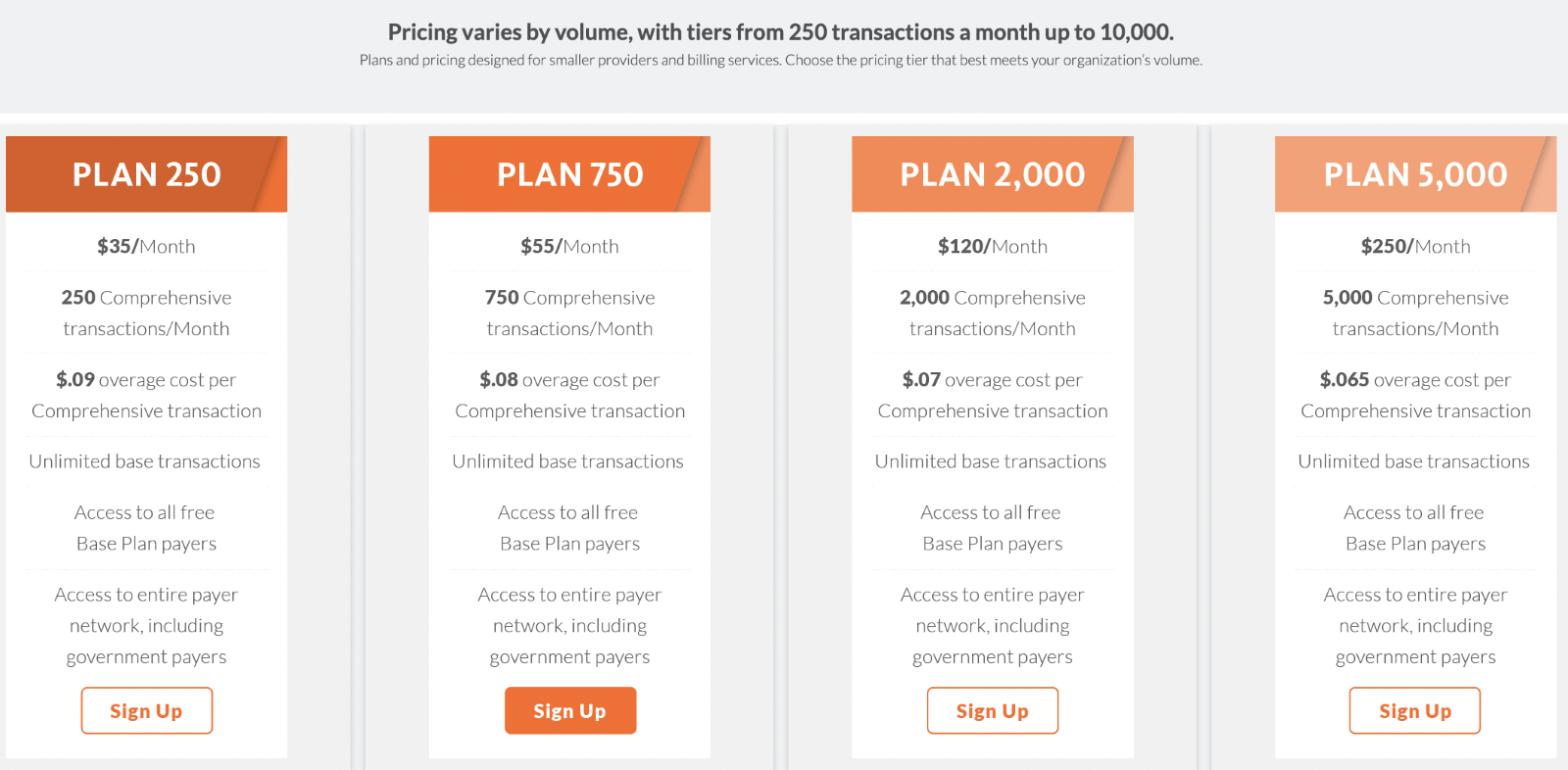Click the $.09 overage cost line
The width and height of the screenshot is (1568, 770).
[146, 395]
